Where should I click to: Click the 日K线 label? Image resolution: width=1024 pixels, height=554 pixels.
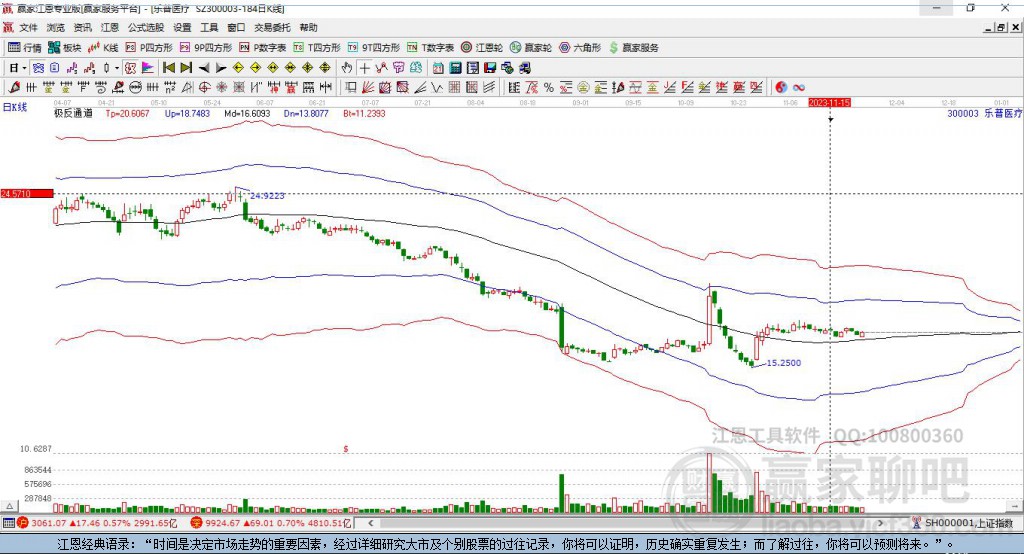tap(15, 107)
